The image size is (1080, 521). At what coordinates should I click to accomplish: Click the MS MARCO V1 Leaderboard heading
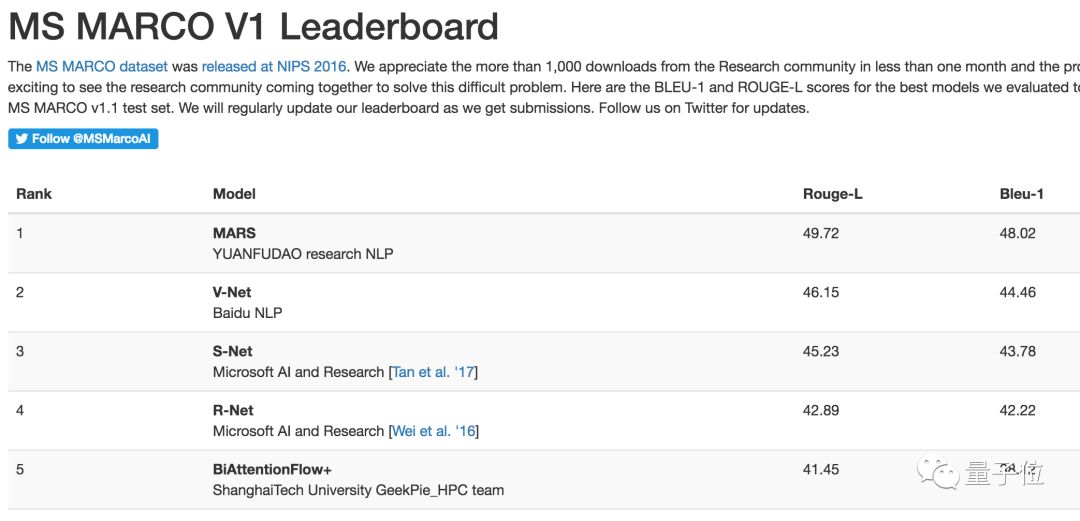(x=253, y=26)
